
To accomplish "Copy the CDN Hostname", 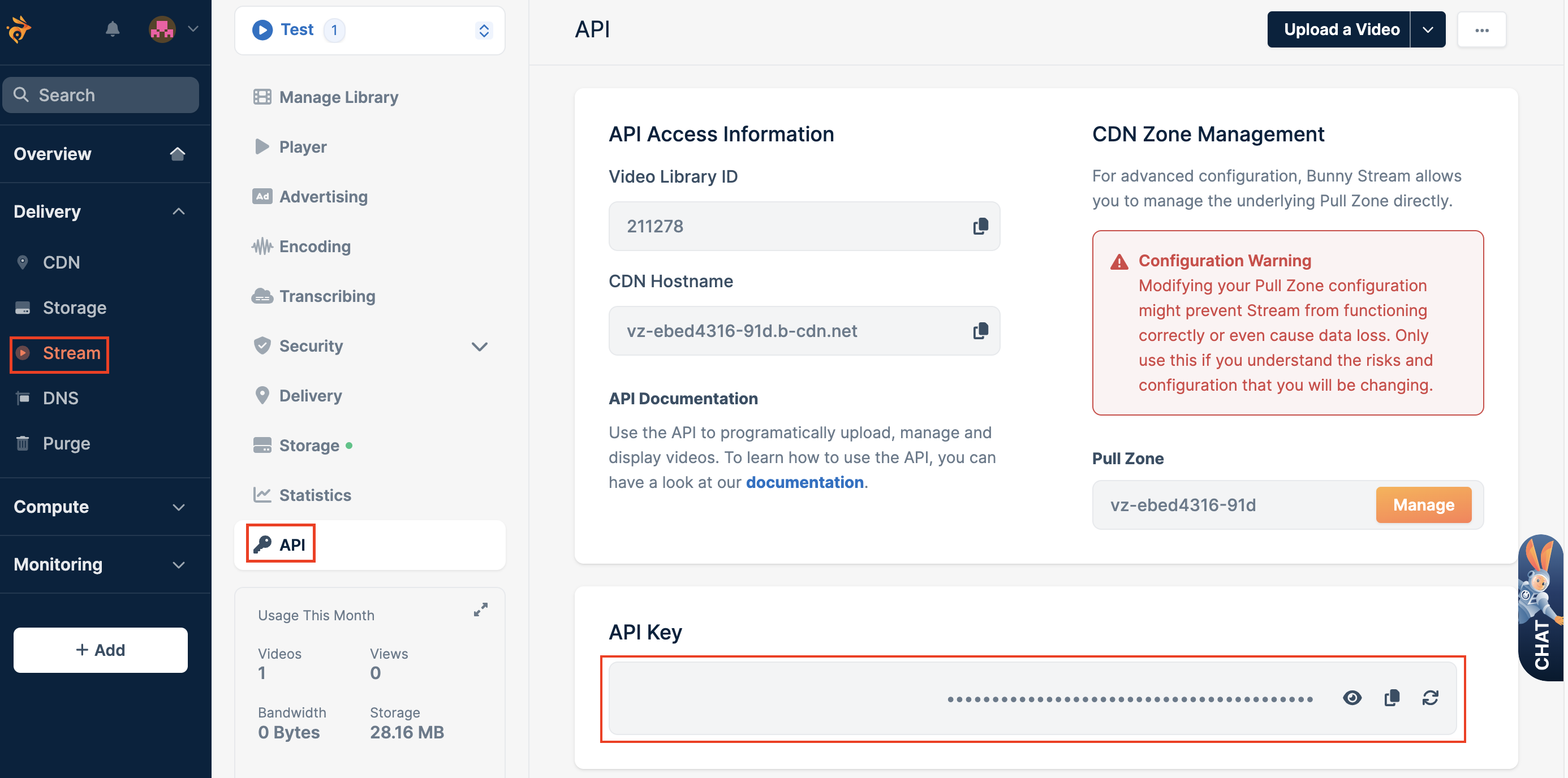I will tap(980, 330).
